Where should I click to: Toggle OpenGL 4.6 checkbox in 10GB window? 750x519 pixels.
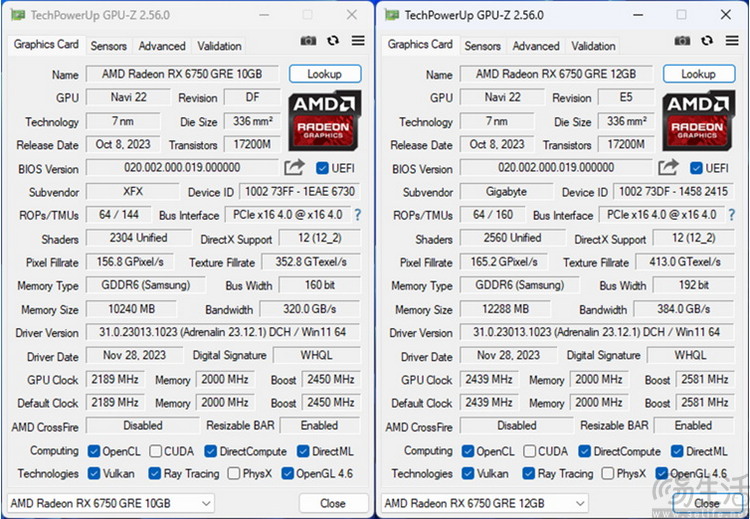(x=287, y=474)
